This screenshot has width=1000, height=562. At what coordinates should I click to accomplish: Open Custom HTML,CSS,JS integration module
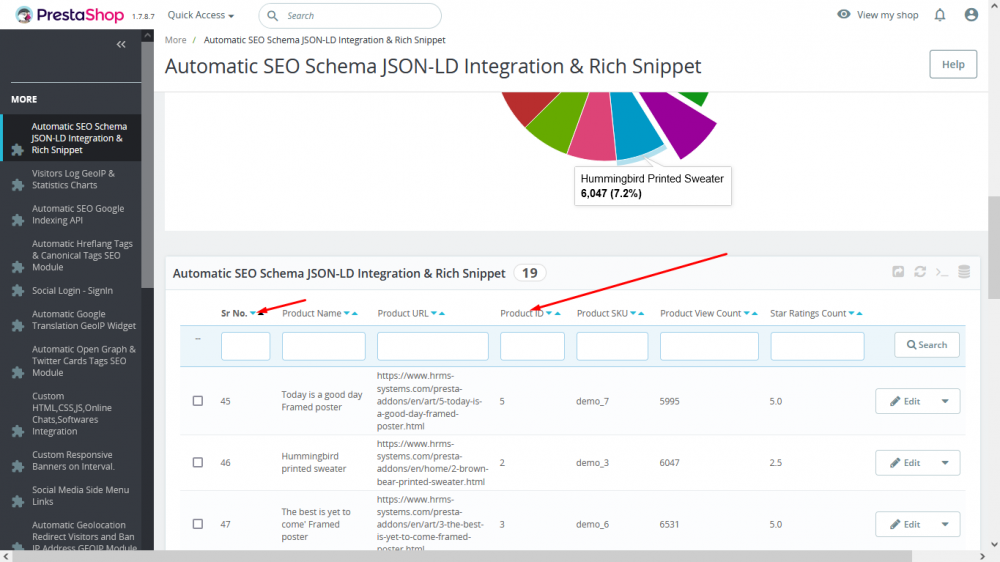click(x=71, y=413)
